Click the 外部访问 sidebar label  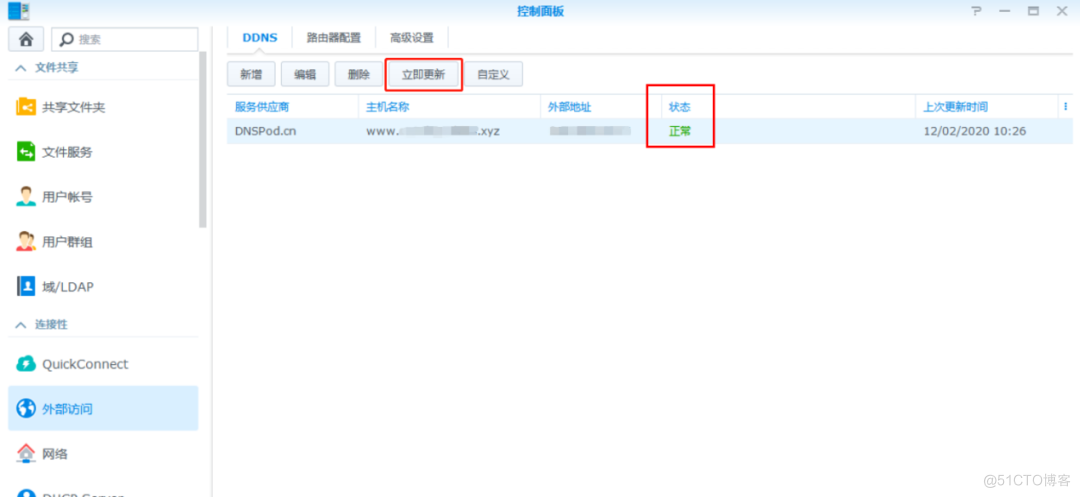click(x=68, y=409)
